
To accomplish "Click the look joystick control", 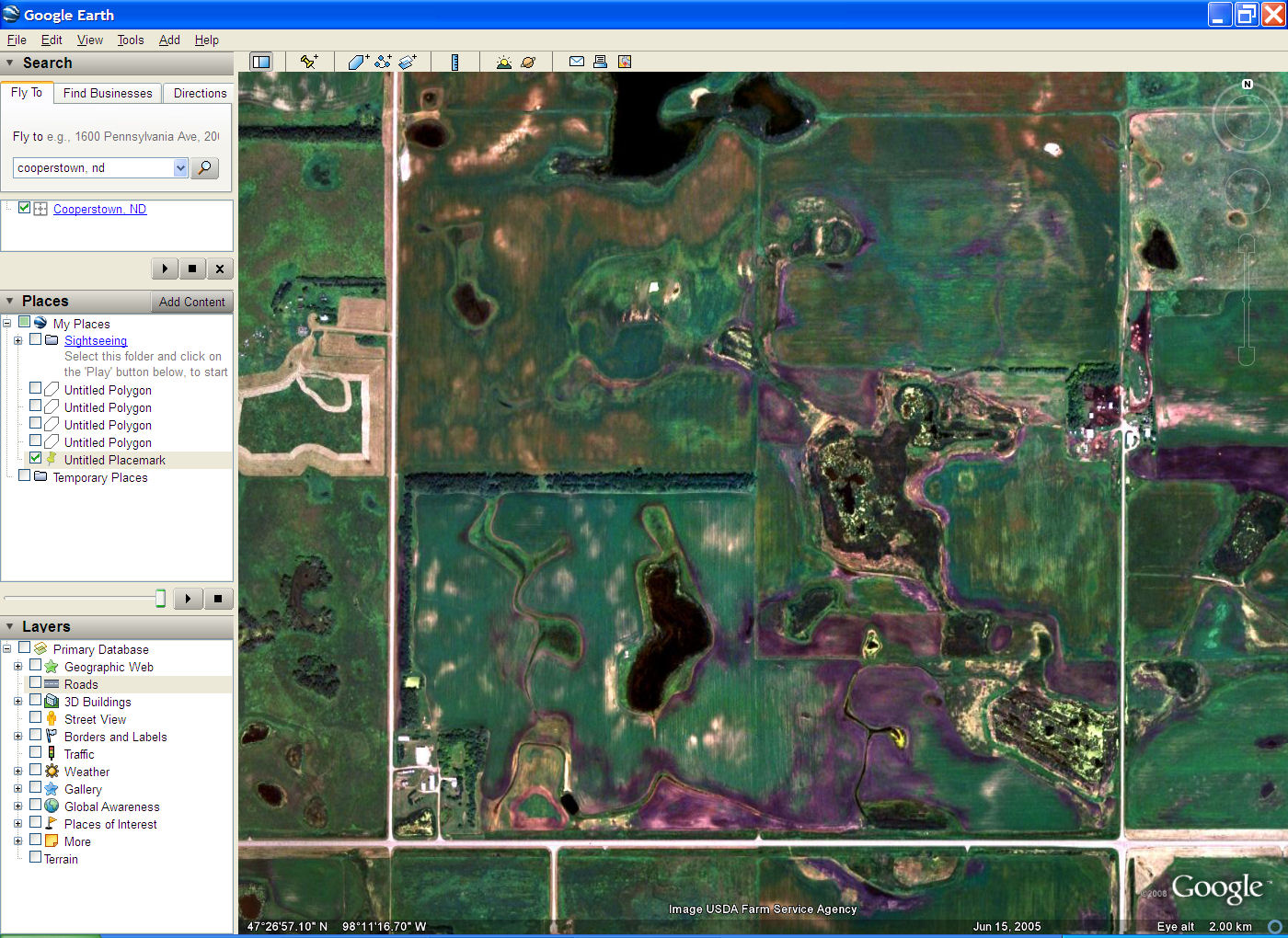I will [1248, 116].
